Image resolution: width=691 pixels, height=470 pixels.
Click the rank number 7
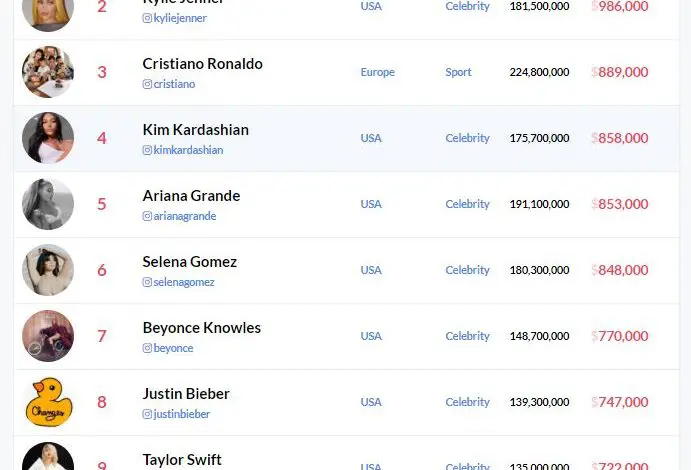[x=102, y=336]
